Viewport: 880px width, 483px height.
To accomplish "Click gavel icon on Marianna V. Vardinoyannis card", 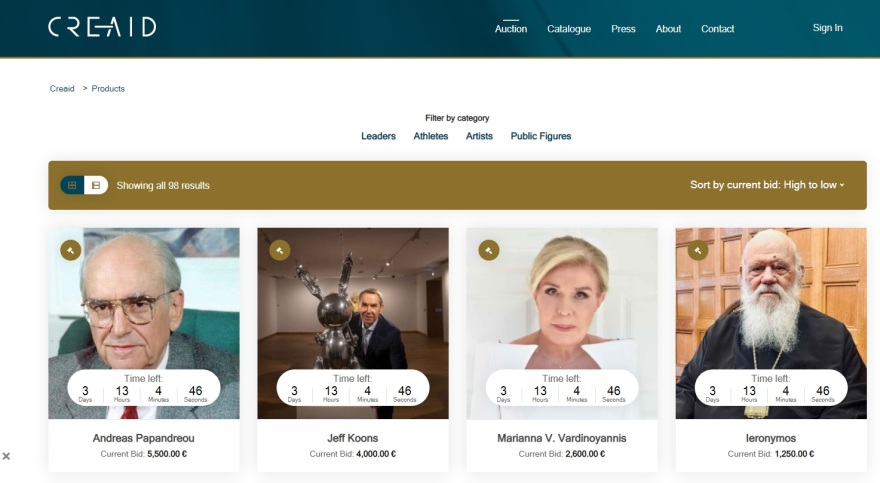I will click(488, 250).
